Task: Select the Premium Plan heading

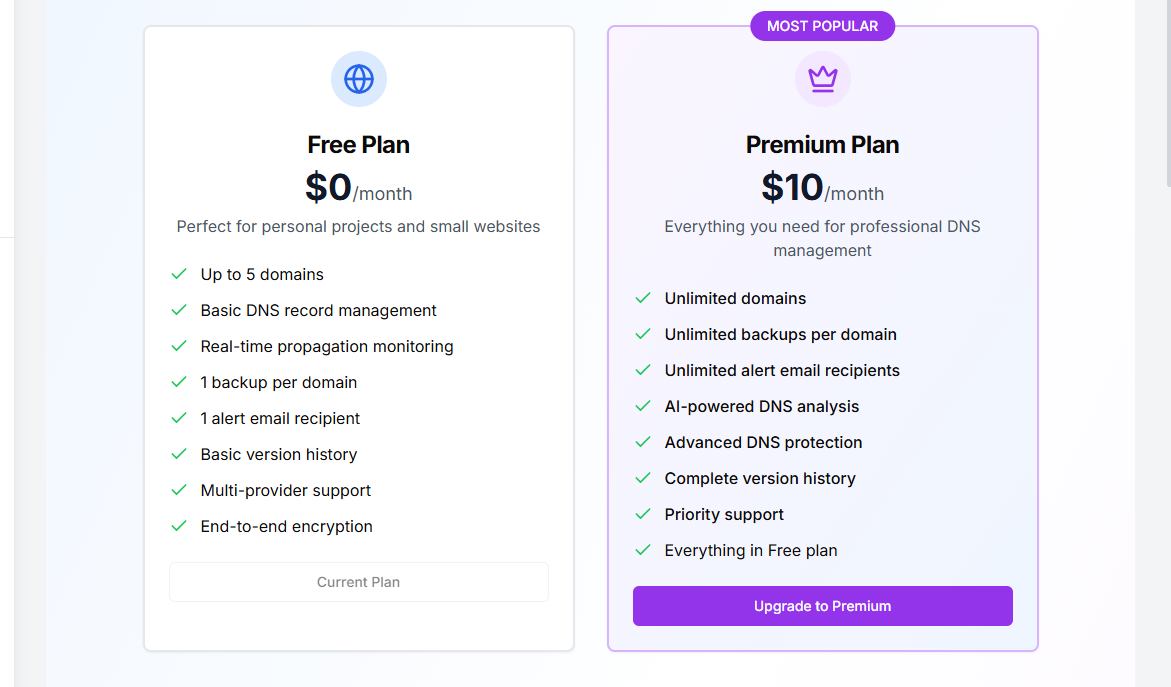Action: [822, 144]
